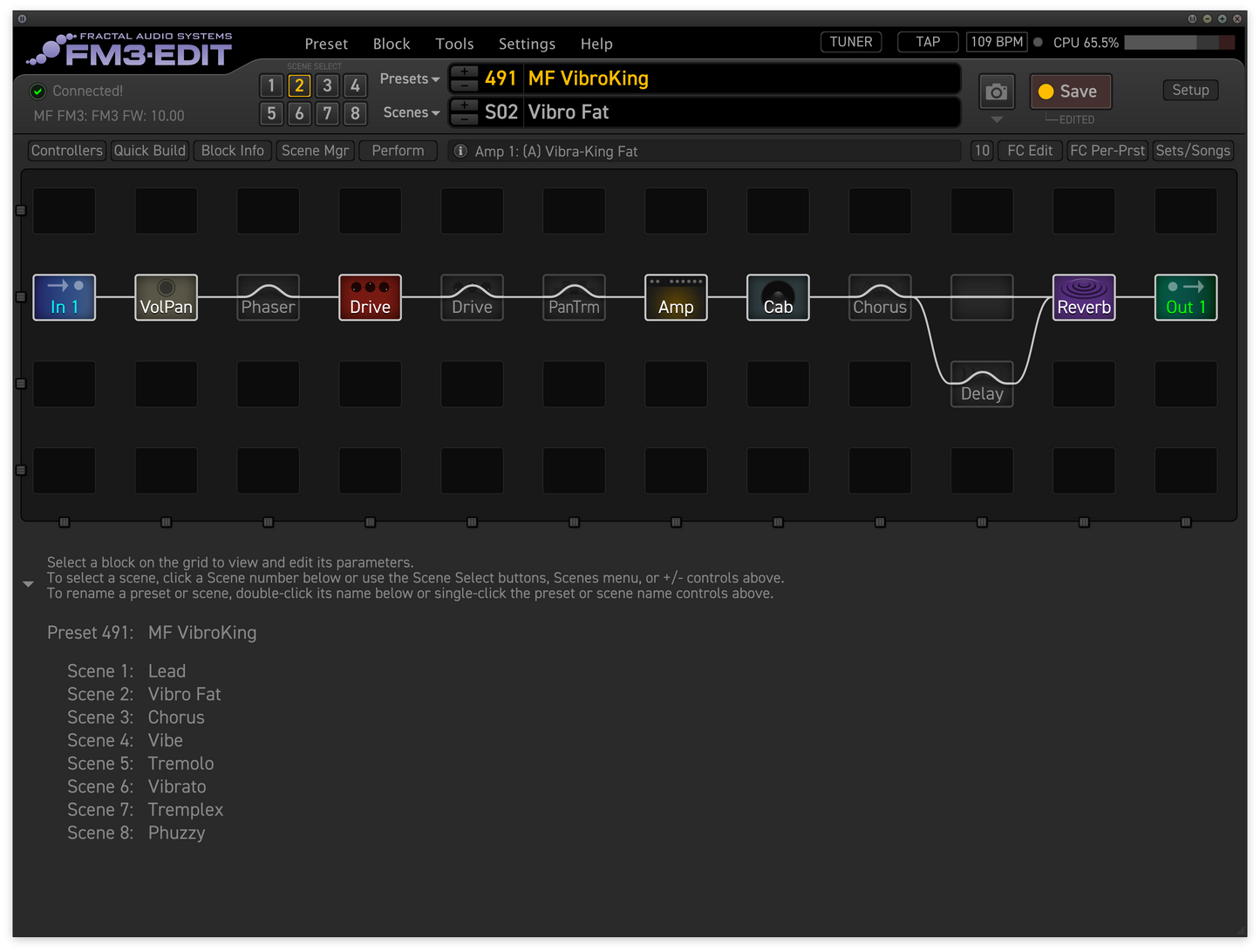This screenshot has width=1260, height=952.
Task: Select the VolPan block
Action: (x=166, y=297)
